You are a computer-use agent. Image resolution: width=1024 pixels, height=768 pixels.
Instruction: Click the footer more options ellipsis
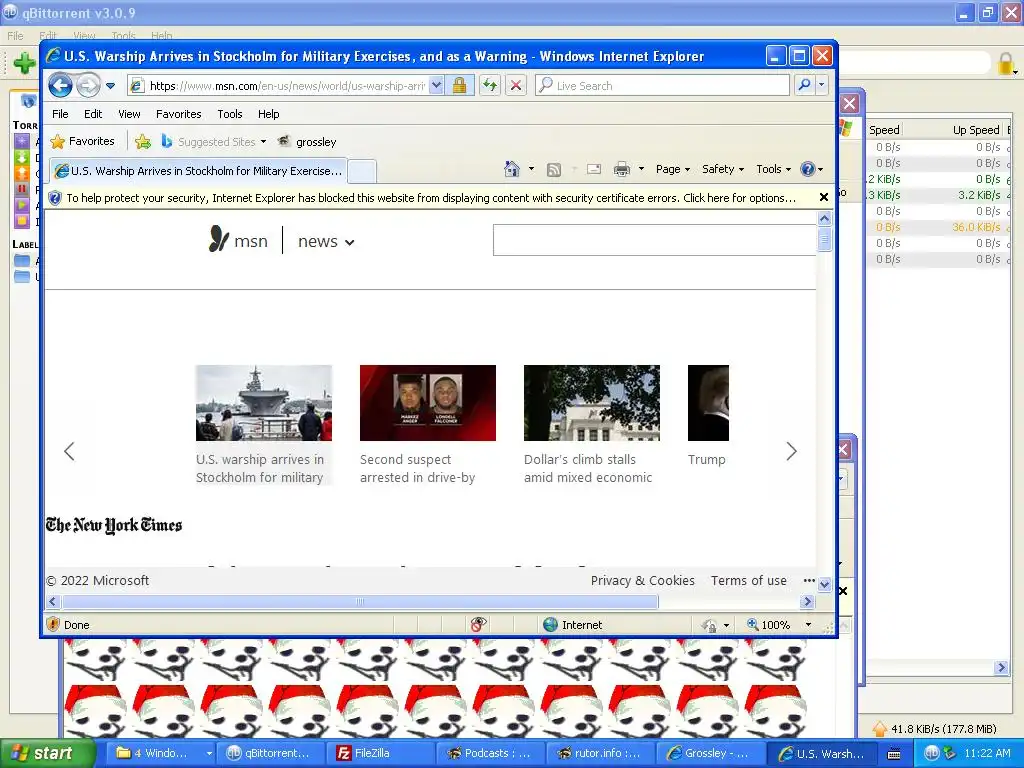pyautogui.click(x=808, y=580)
